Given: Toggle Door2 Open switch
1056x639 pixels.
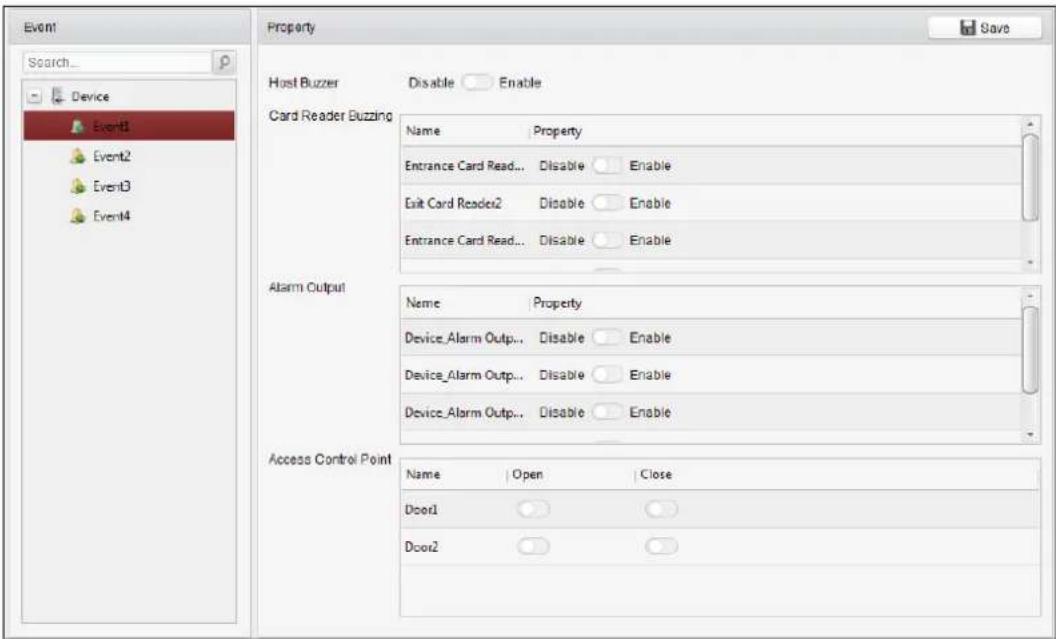Looking at the screenshot, I should click(533, 547).
